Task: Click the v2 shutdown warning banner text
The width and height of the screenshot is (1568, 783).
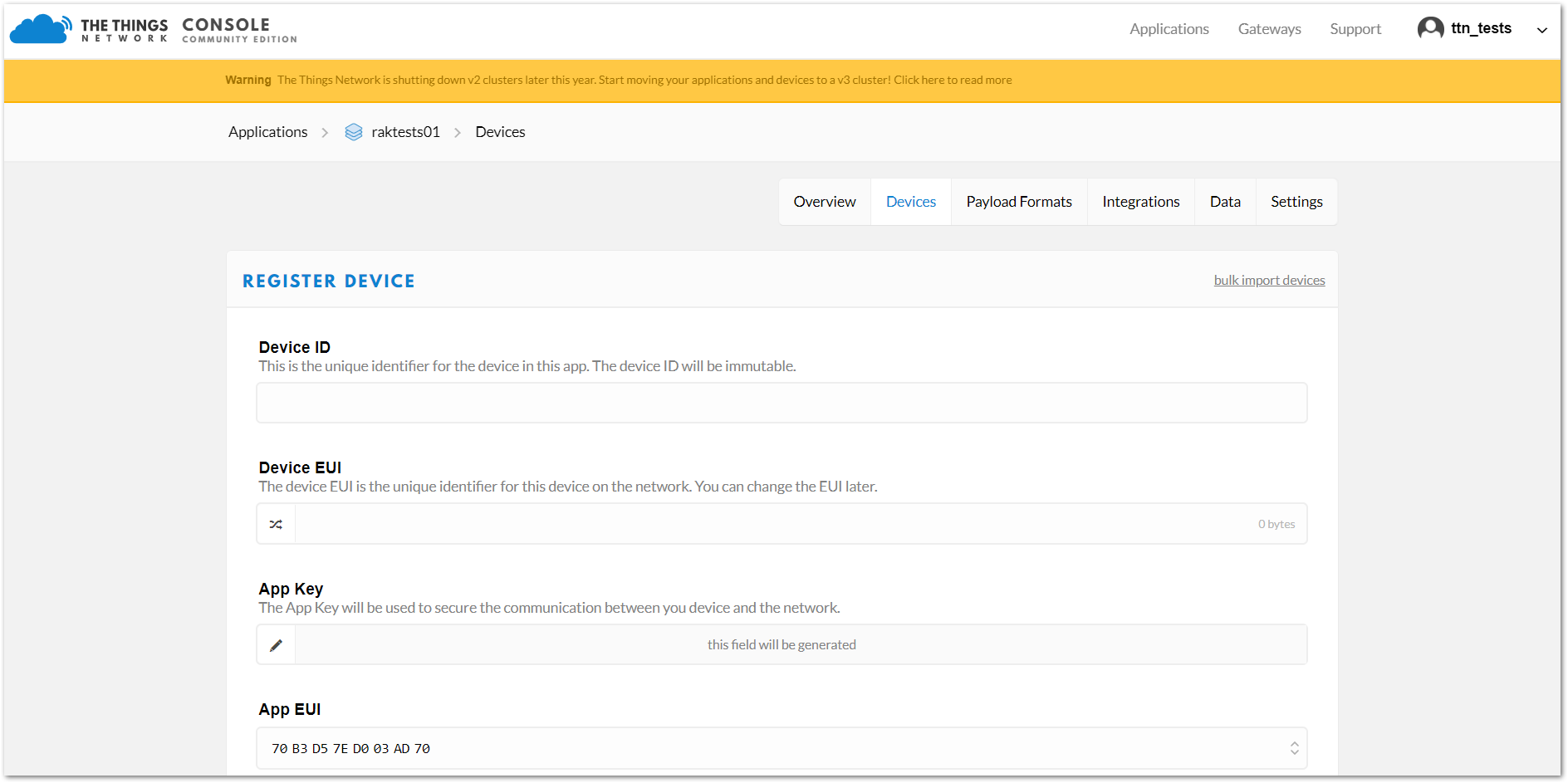Action: [x=619, y=81]
